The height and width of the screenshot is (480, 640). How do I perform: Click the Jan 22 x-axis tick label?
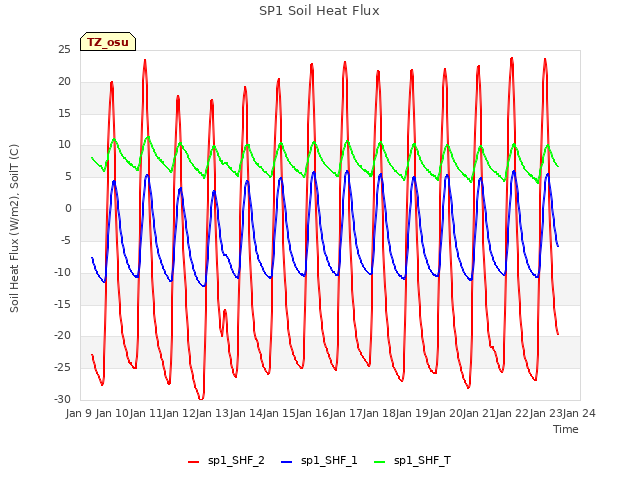point(512,413)
